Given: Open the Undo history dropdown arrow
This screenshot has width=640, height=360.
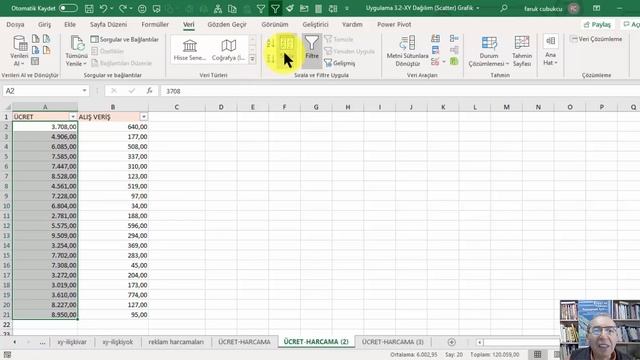Looking at the screenshot, I should click(112, 8).
